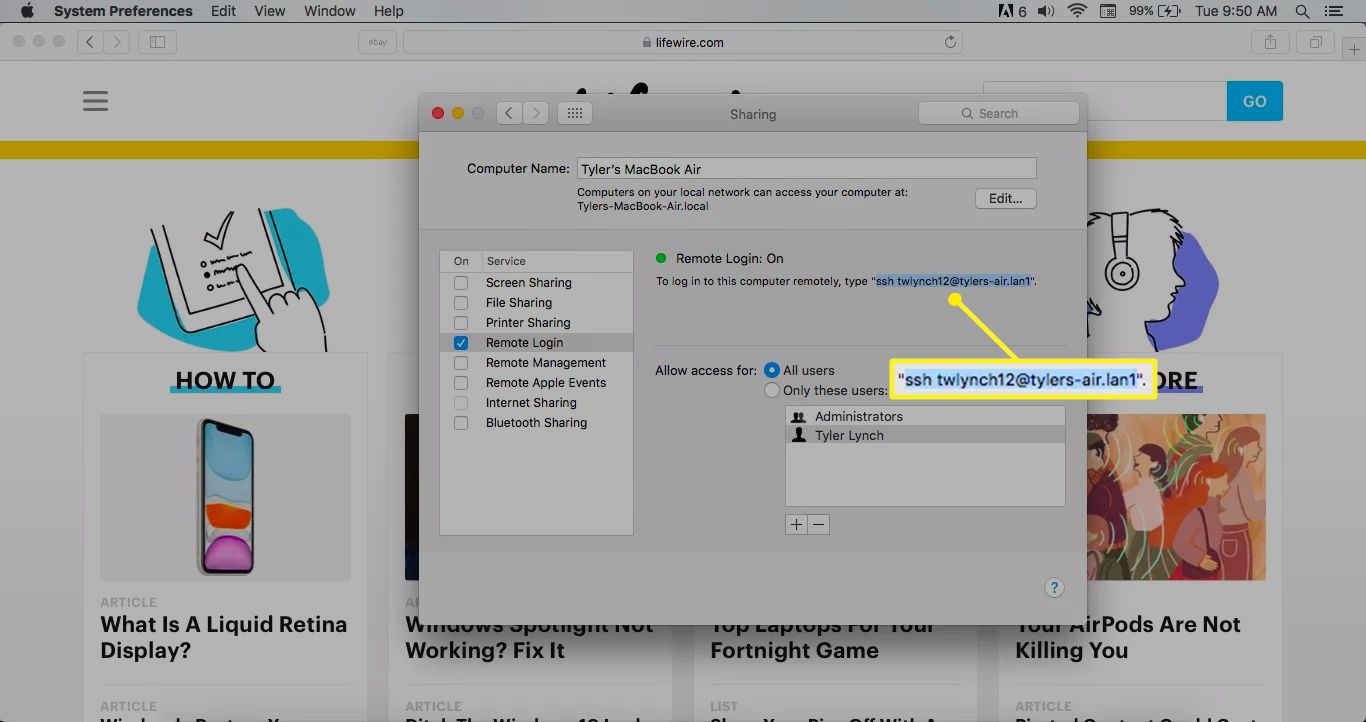Reload the Safari page

[950, 42]
